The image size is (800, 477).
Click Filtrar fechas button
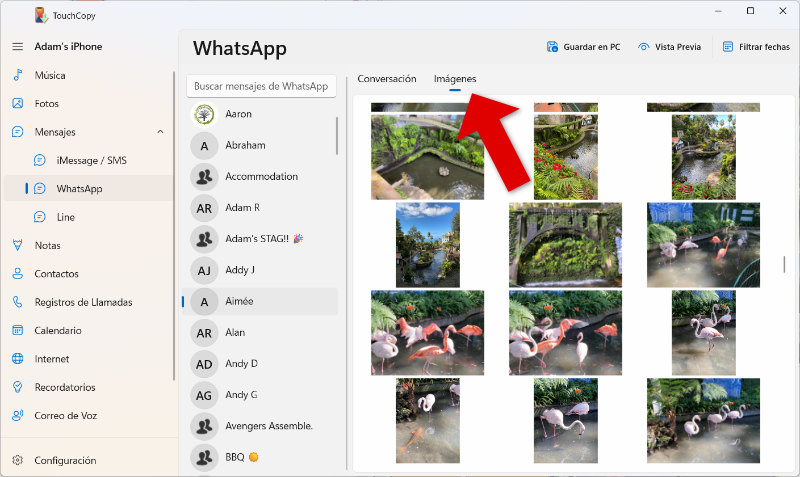756,47
